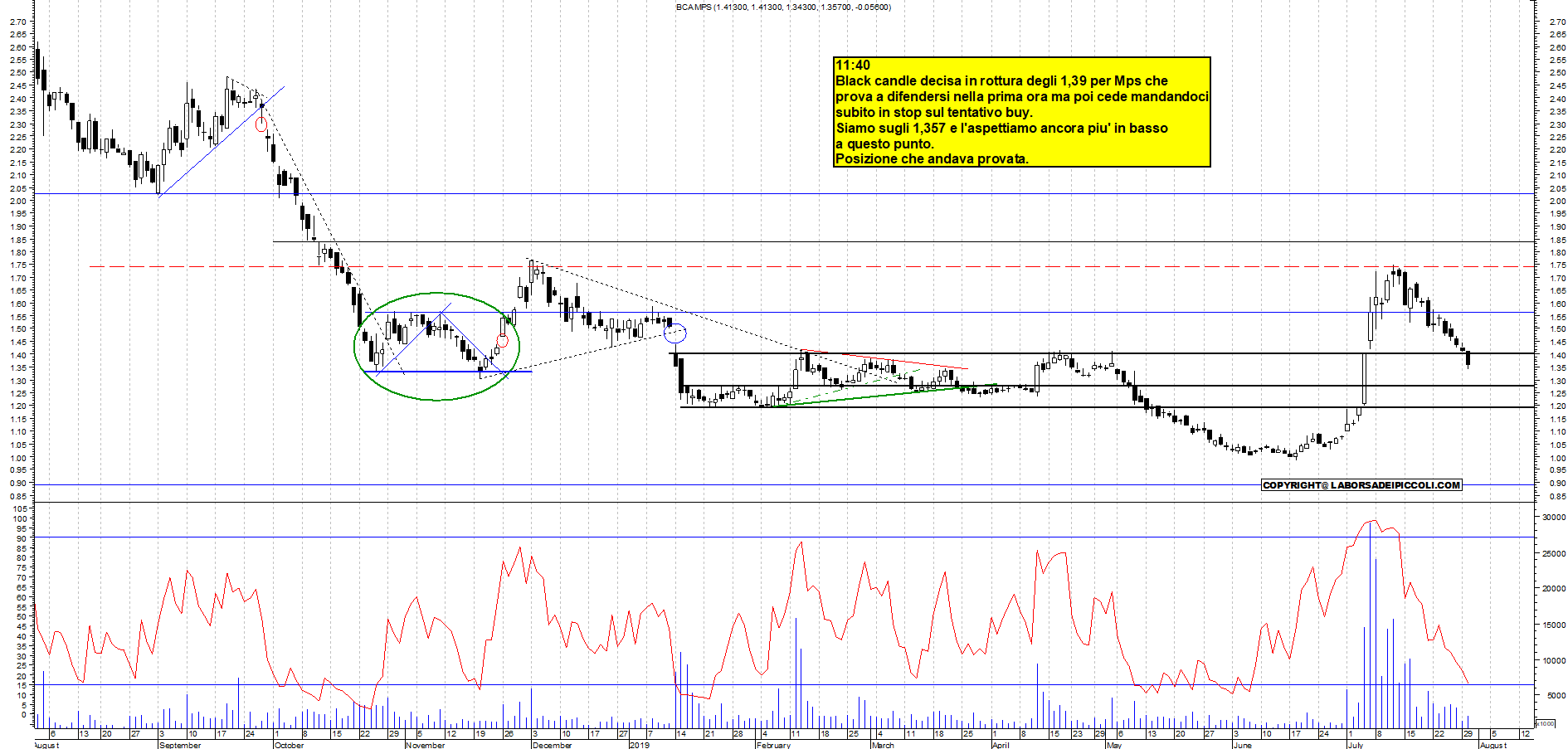Click the July month label on time axis

pos(1355,745)
